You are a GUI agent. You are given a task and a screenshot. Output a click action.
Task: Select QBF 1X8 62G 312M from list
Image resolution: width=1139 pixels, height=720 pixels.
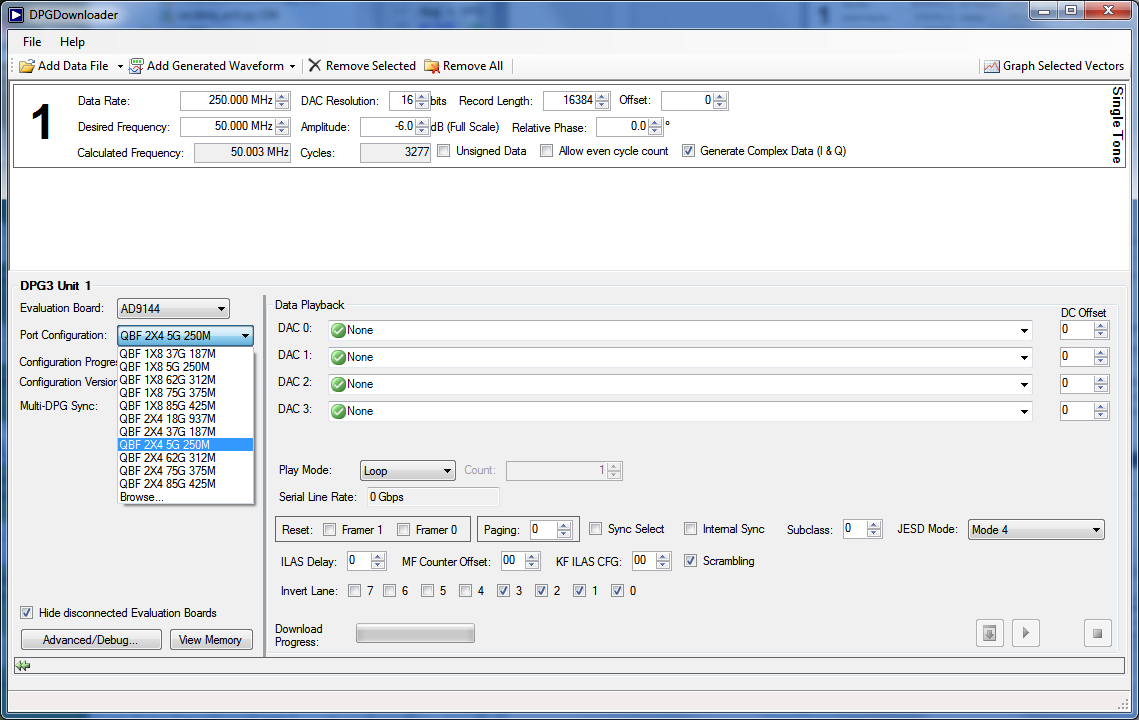pyautogui.click(x=166, y=380)
